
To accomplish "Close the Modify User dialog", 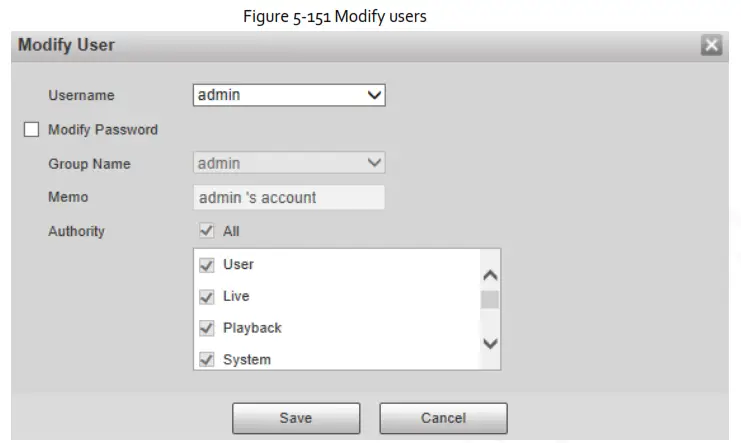I will pos(711,45).
